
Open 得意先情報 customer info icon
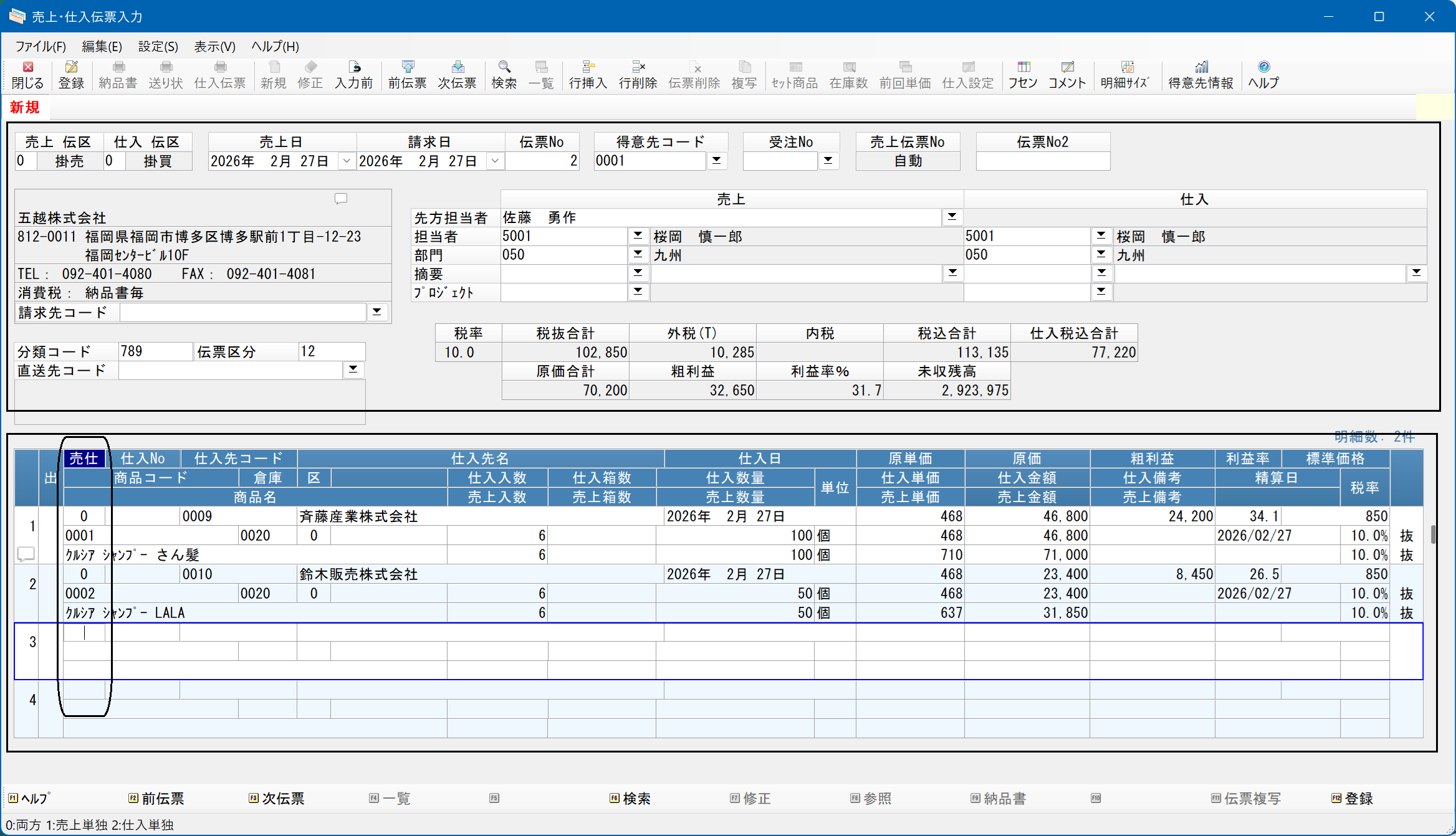coord(1200,75)
